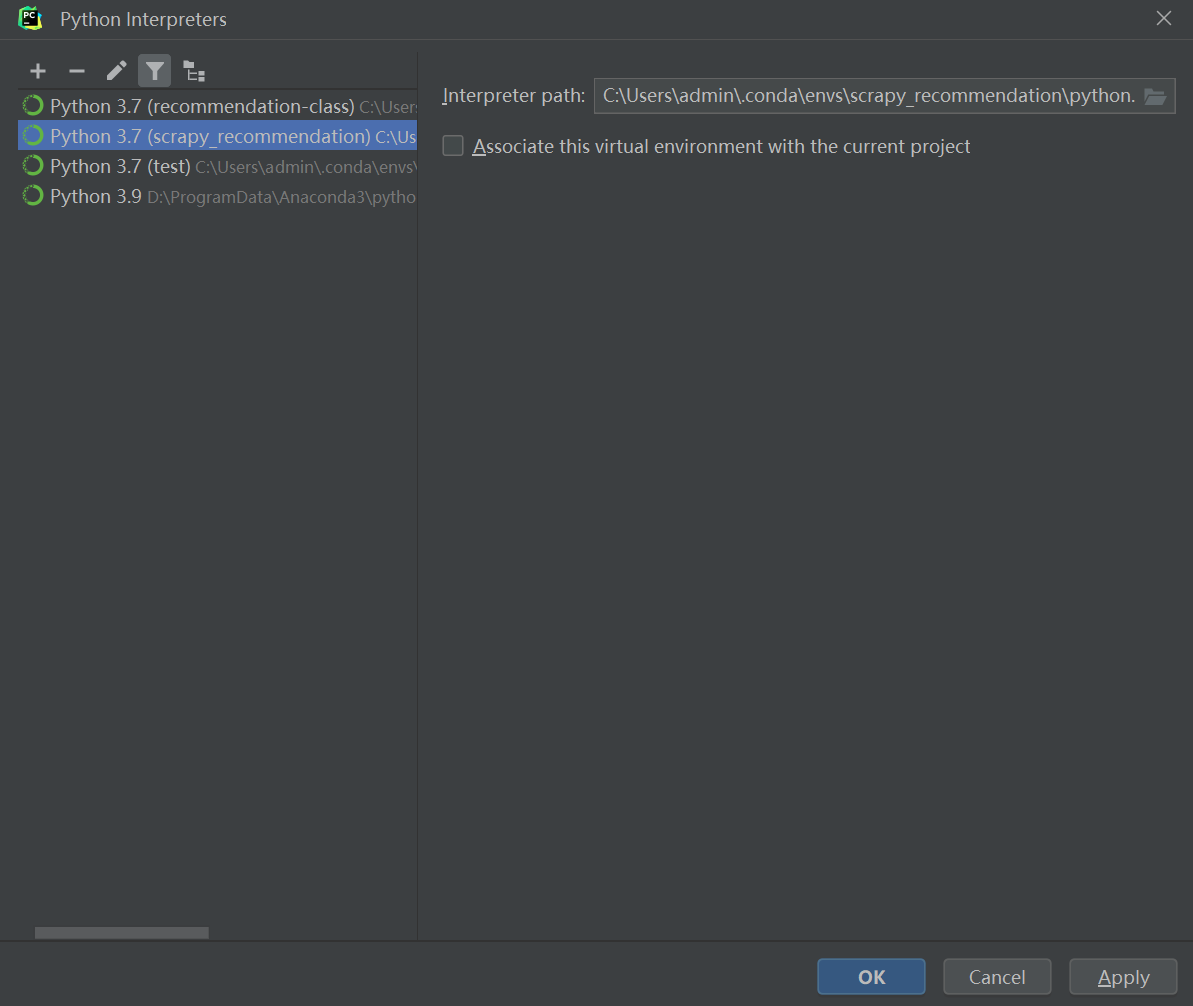
Task: Click the PyCharm logo in title bar
Action: (31, 19)
